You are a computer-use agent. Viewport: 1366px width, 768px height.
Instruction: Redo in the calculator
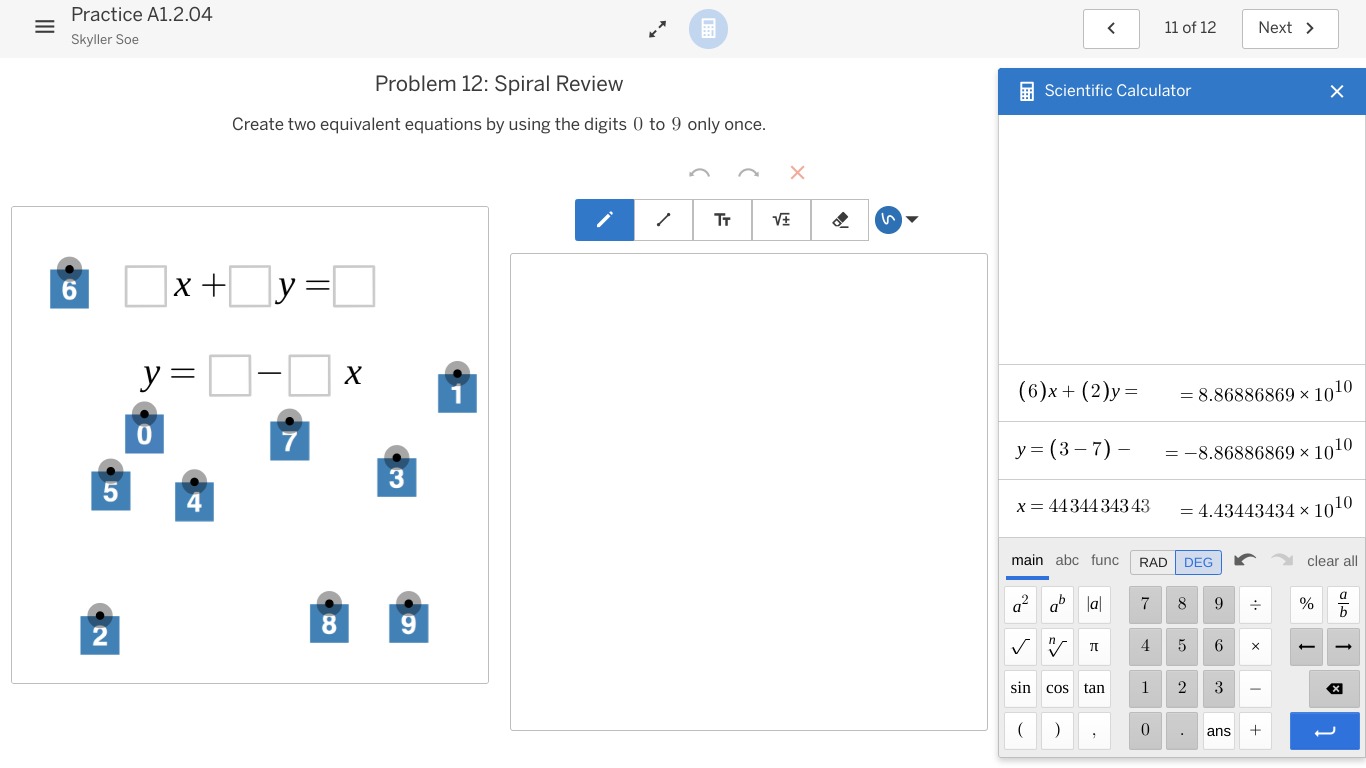pos(1282,560)
